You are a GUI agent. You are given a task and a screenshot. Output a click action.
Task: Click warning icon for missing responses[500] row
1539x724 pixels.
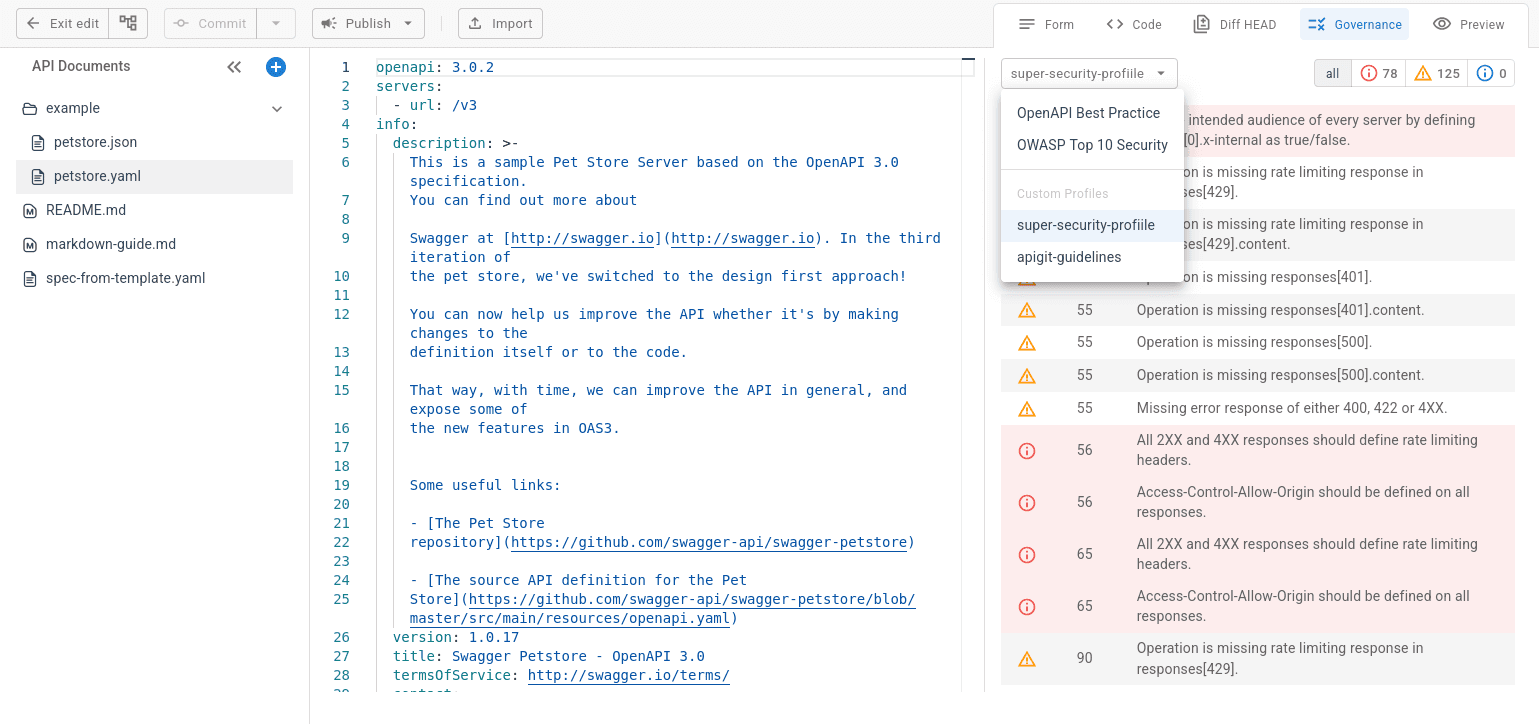(x=1026, y=343)
